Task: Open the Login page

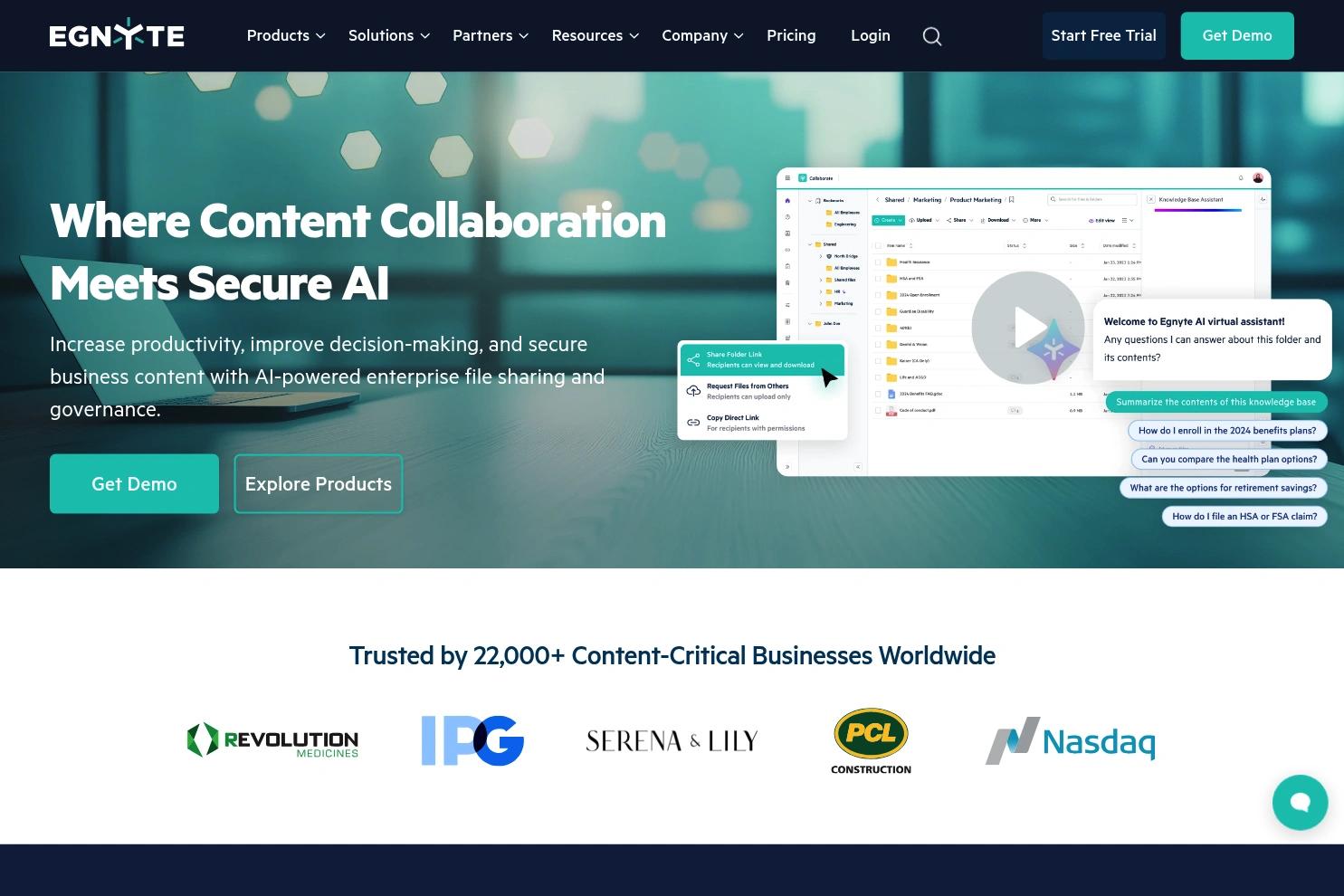Action: (871, 35)
